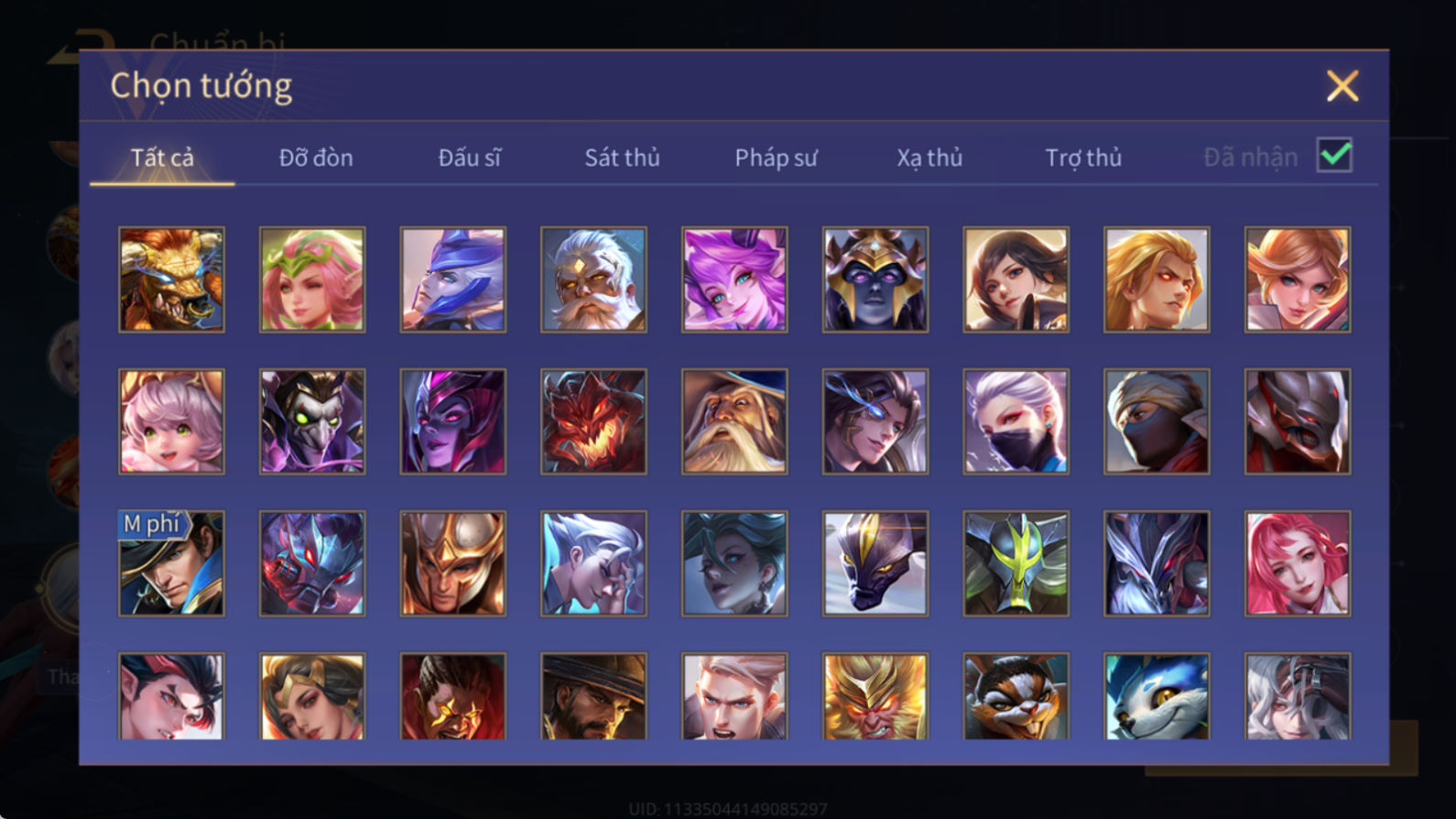This screenshot has width=1456, height=819.
Task: Select the blue cat hero portrait
Action: [x=1157, y=696]
